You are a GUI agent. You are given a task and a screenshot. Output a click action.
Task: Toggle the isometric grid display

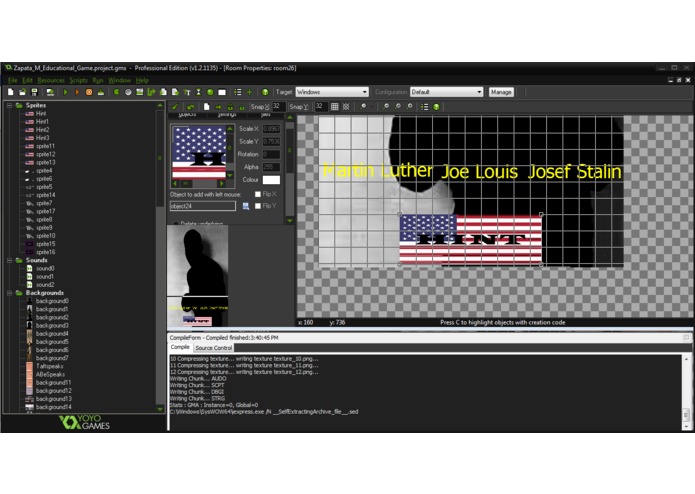pyautogui.click(x=346, y=107)
